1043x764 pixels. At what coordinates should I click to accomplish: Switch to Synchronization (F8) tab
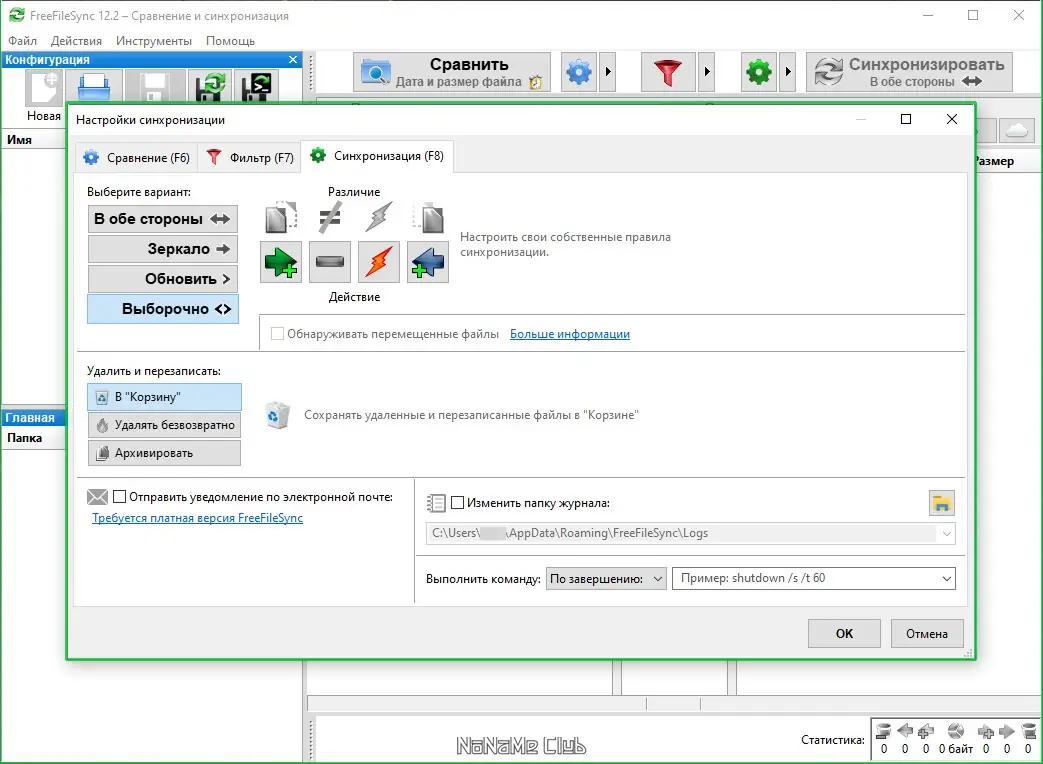coord(377,156)
